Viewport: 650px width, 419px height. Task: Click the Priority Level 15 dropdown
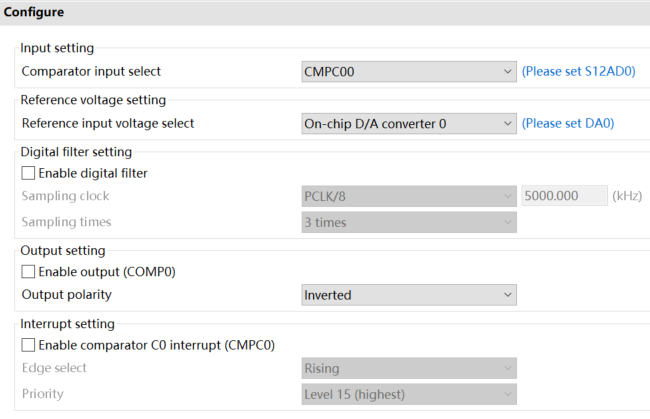(x=408, y=394)
